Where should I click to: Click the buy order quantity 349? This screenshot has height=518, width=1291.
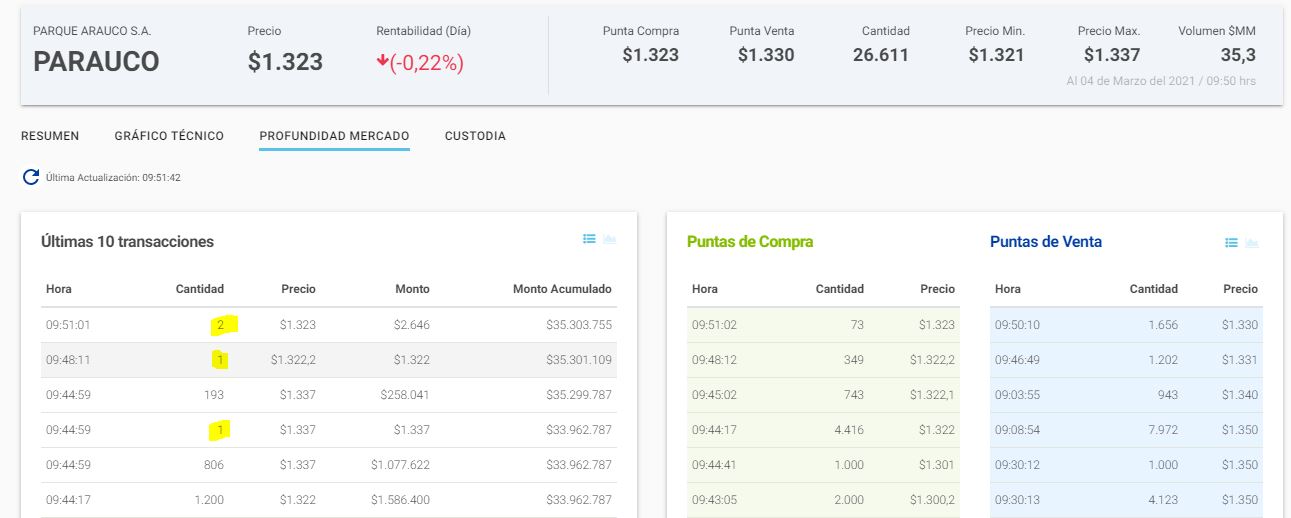854,360
